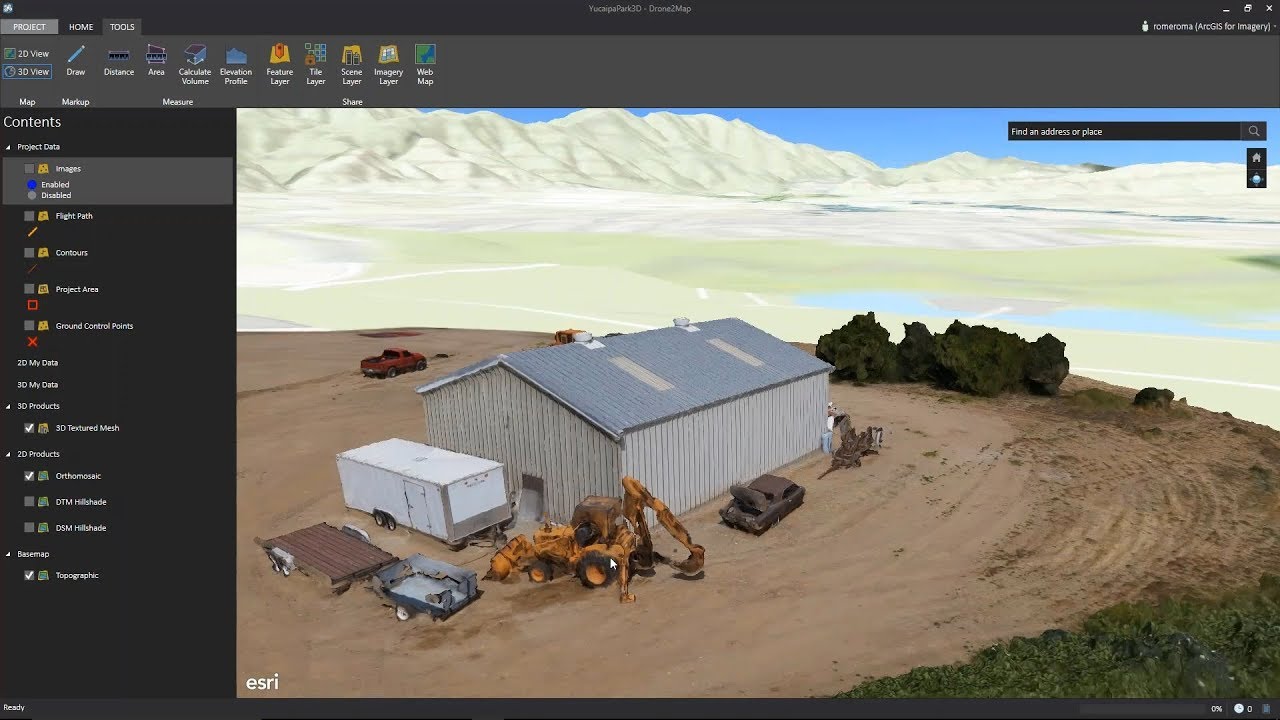Collapse the Basemap group

(x=8, y=554)
